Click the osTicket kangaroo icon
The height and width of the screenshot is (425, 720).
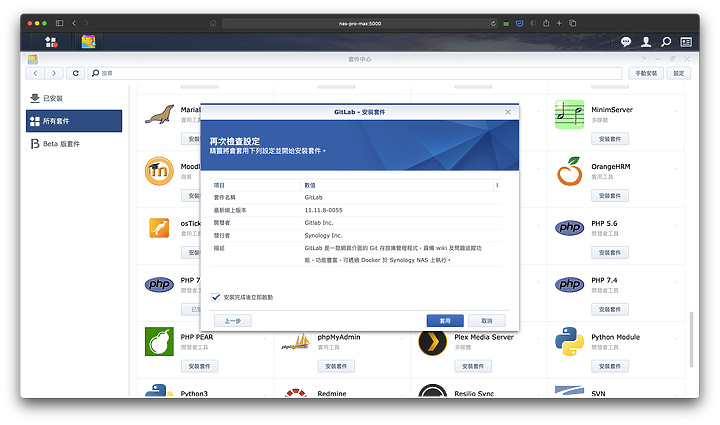[159, 228]
